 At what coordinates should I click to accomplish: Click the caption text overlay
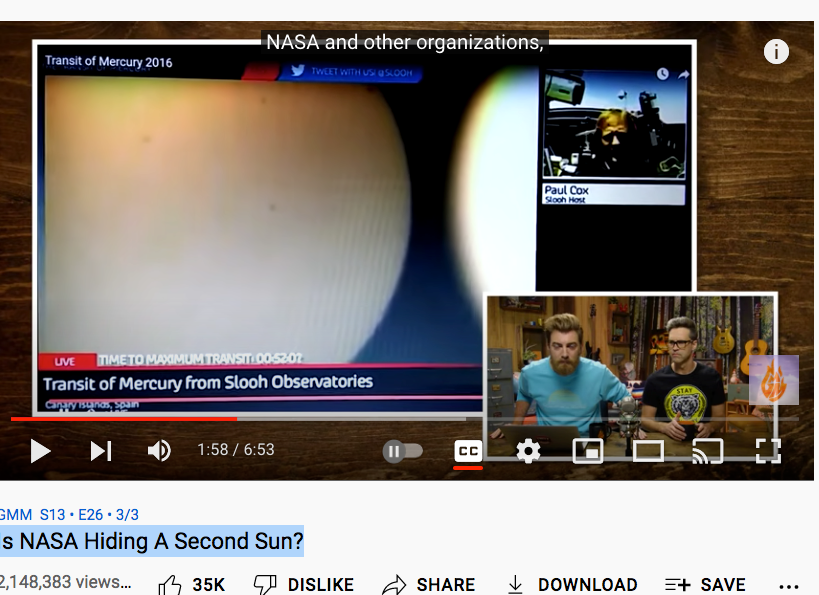[405, 42]
